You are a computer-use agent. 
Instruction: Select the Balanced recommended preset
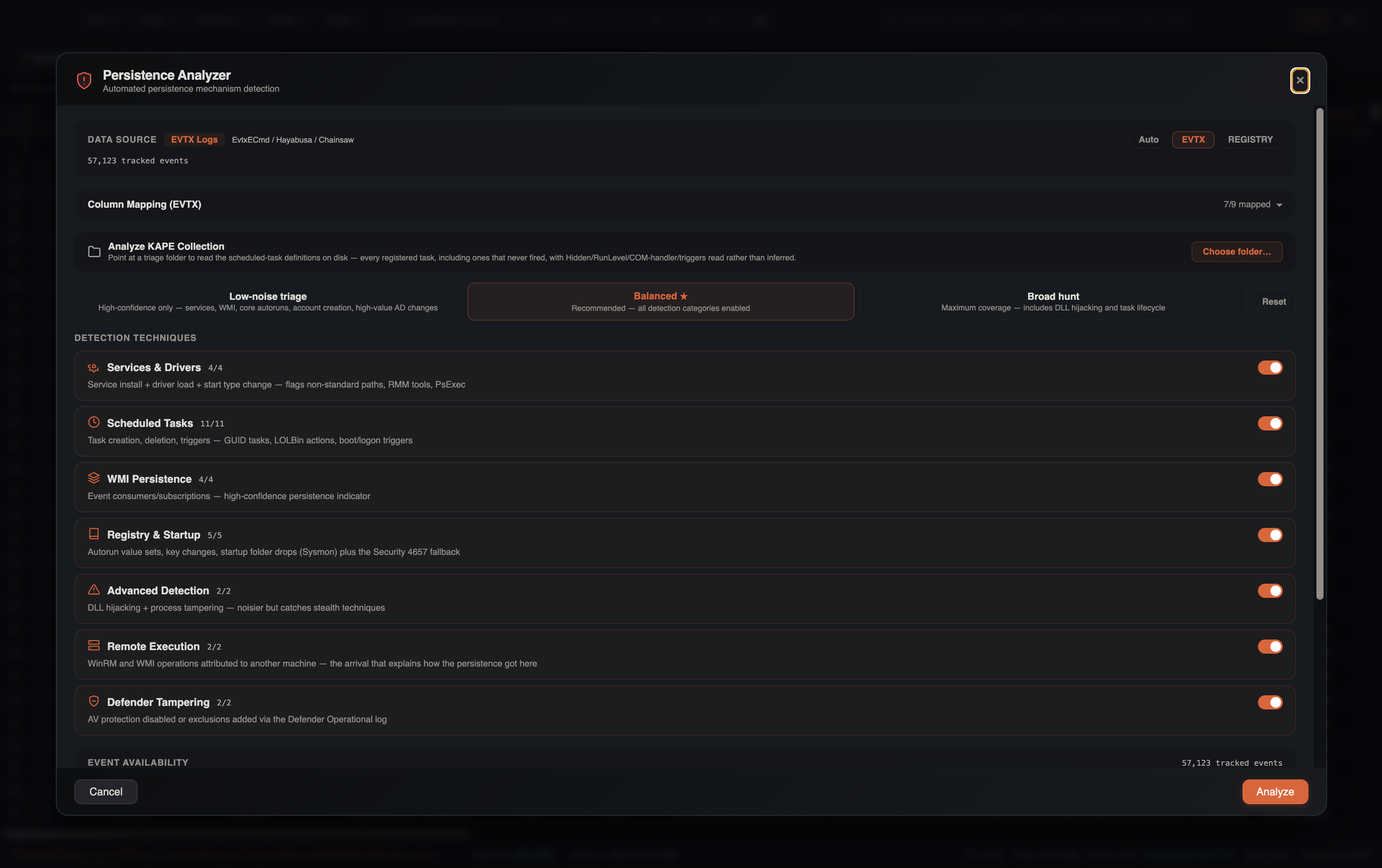(660, 302)
